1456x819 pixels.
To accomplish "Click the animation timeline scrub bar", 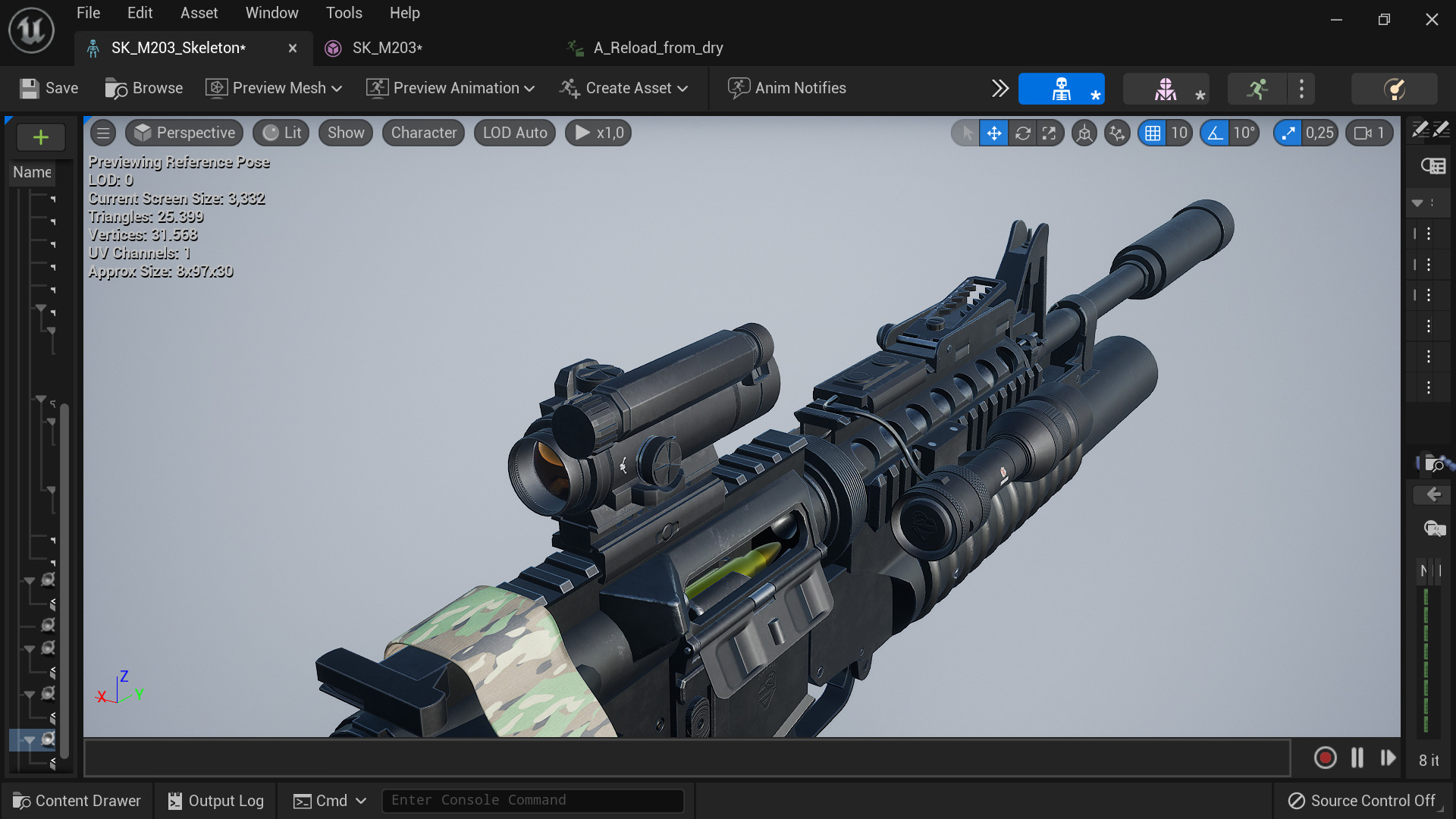I will [x=687, y=758].
